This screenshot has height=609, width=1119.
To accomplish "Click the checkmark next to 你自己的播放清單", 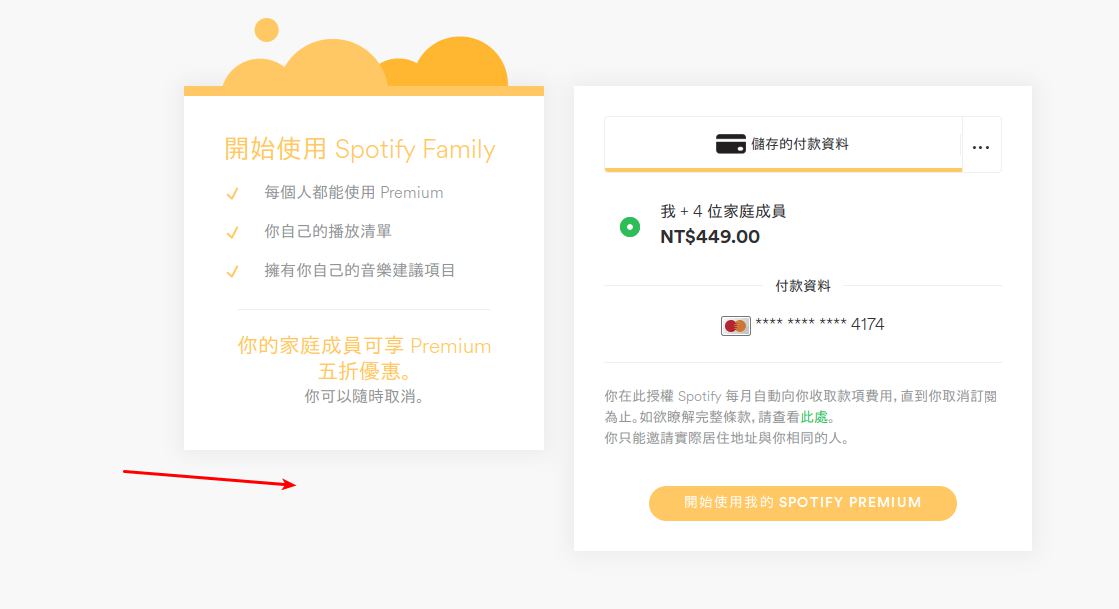I will pos(232,232).
